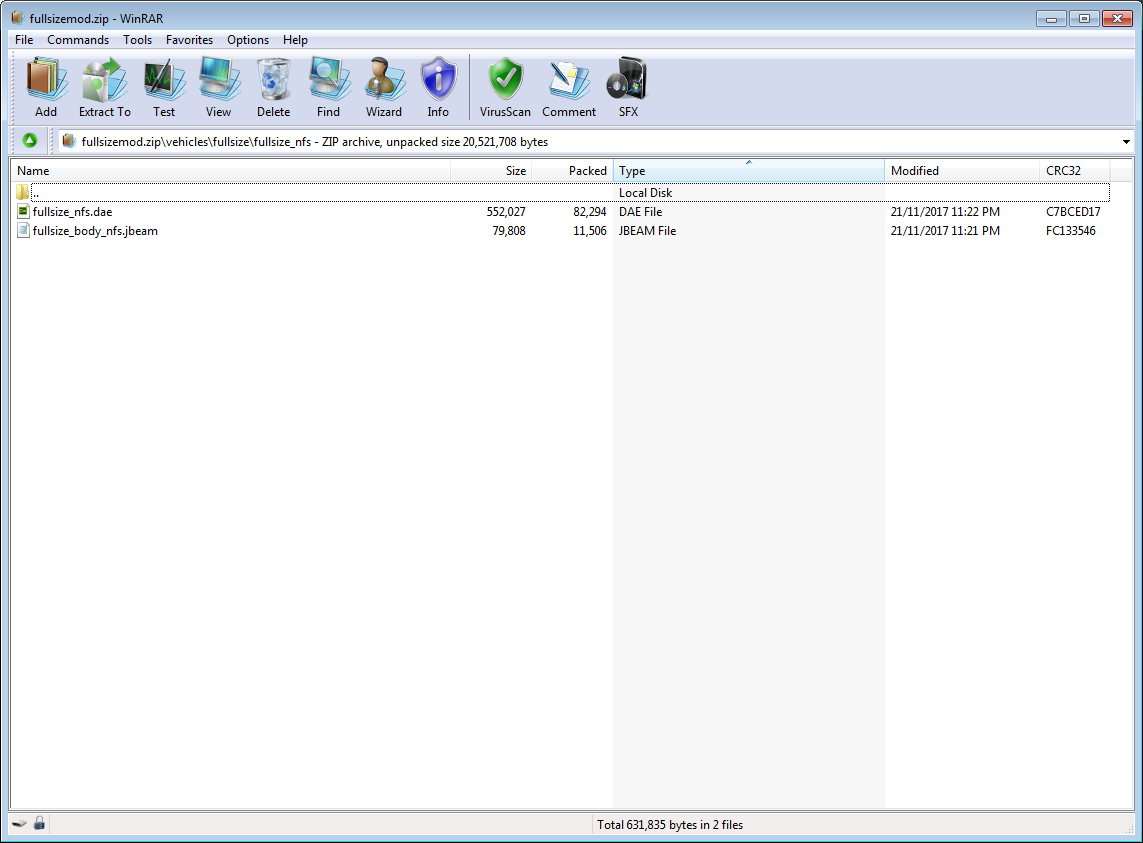Open the Favorites menu
This screenshot has width=1143, height=843.
pos(190,39)
